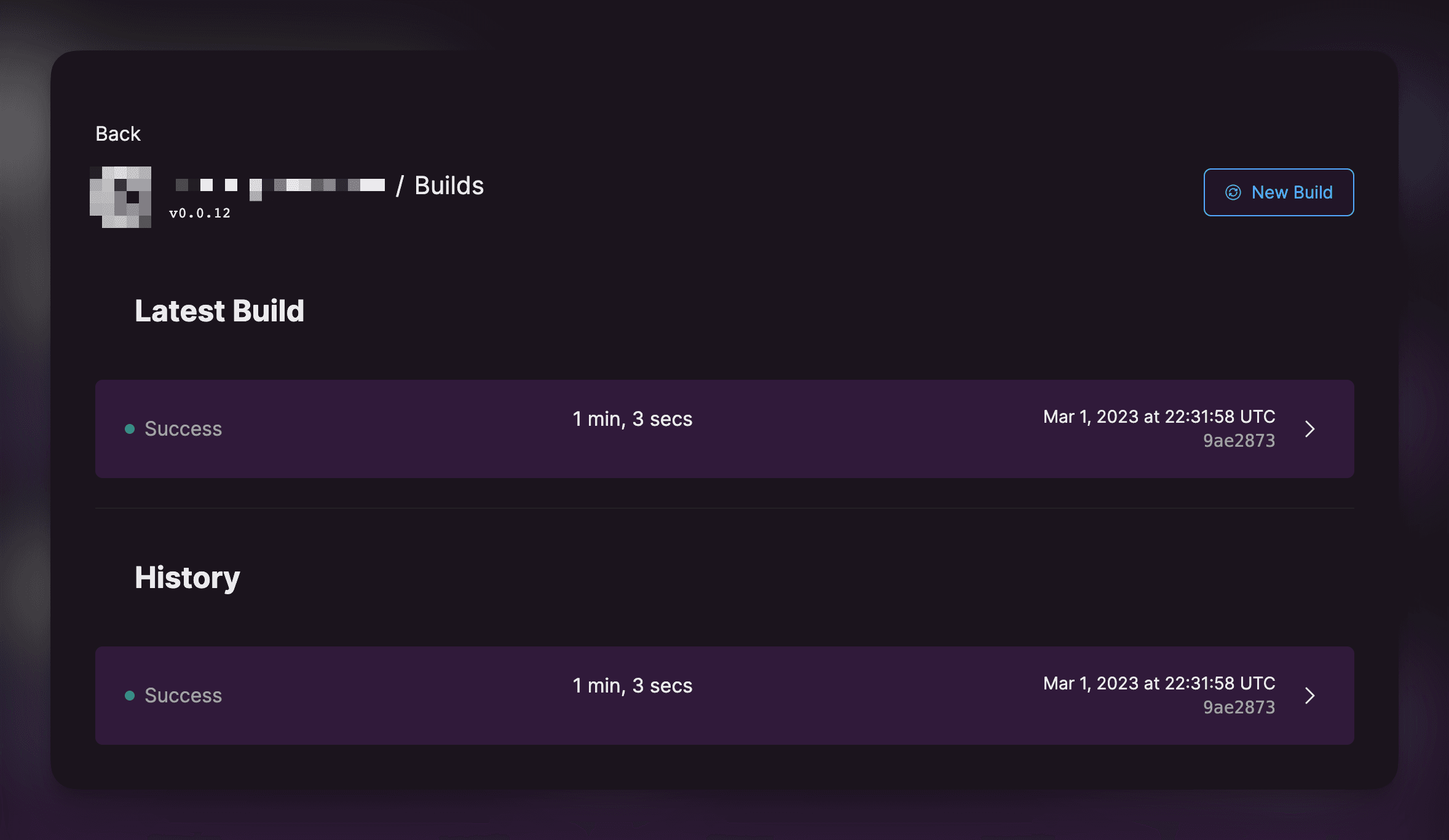The width and height of the screenshot is (1449, 840).
Task: Click the v0.0.12 version label
Action: (200, 213)
